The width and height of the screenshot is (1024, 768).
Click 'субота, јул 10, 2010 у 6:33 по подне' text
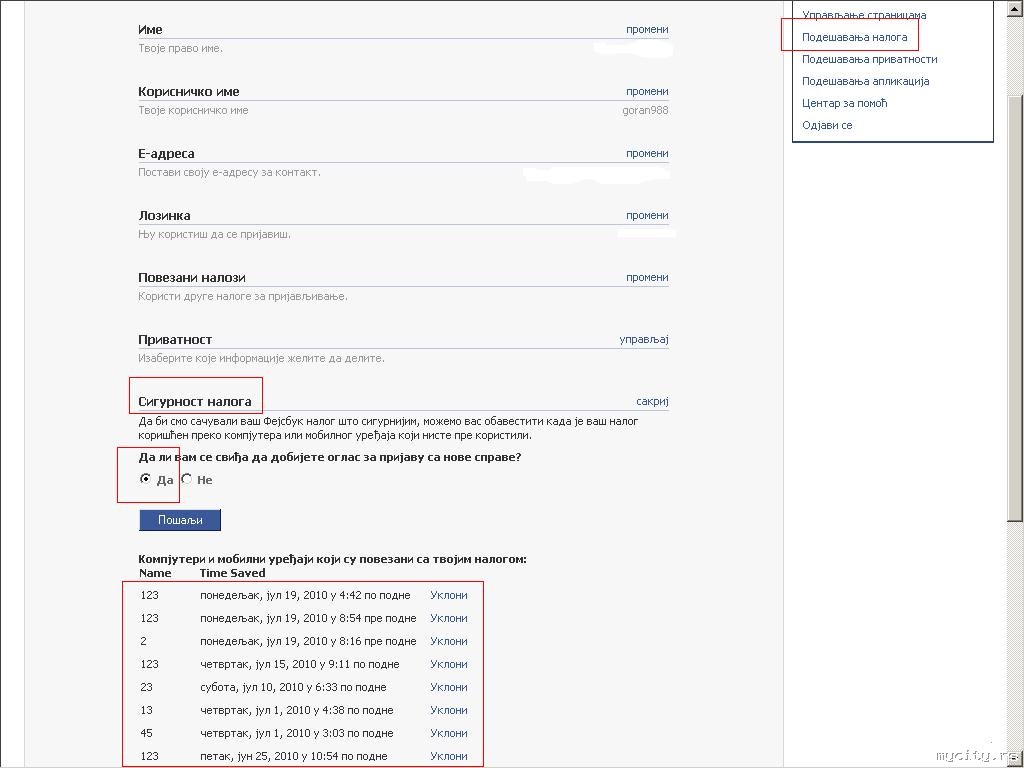[x=293, y=687]
